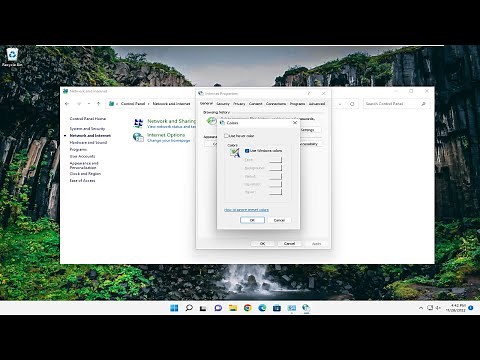The image size is (480, 360).
Task: Open File Explorer from taskbar
Action: pyautogui.click(x=233, y=308)
